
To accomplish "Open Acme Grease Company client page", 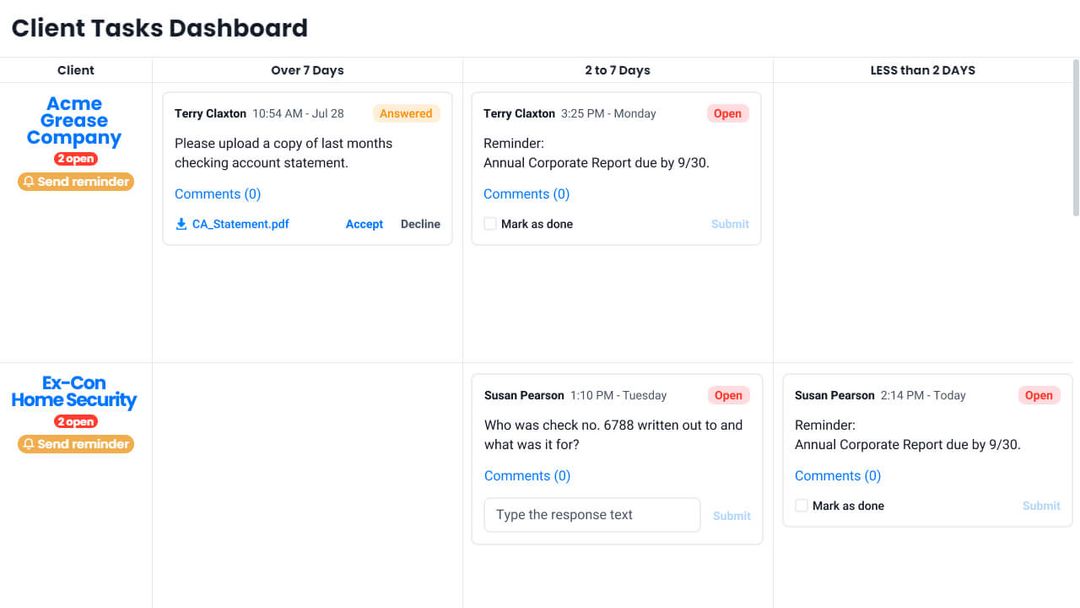I will (74, 120).
